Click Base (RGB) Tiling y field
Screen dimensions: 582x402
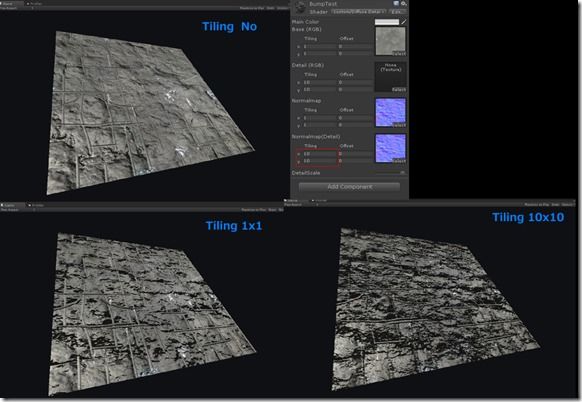pos(320,53)
